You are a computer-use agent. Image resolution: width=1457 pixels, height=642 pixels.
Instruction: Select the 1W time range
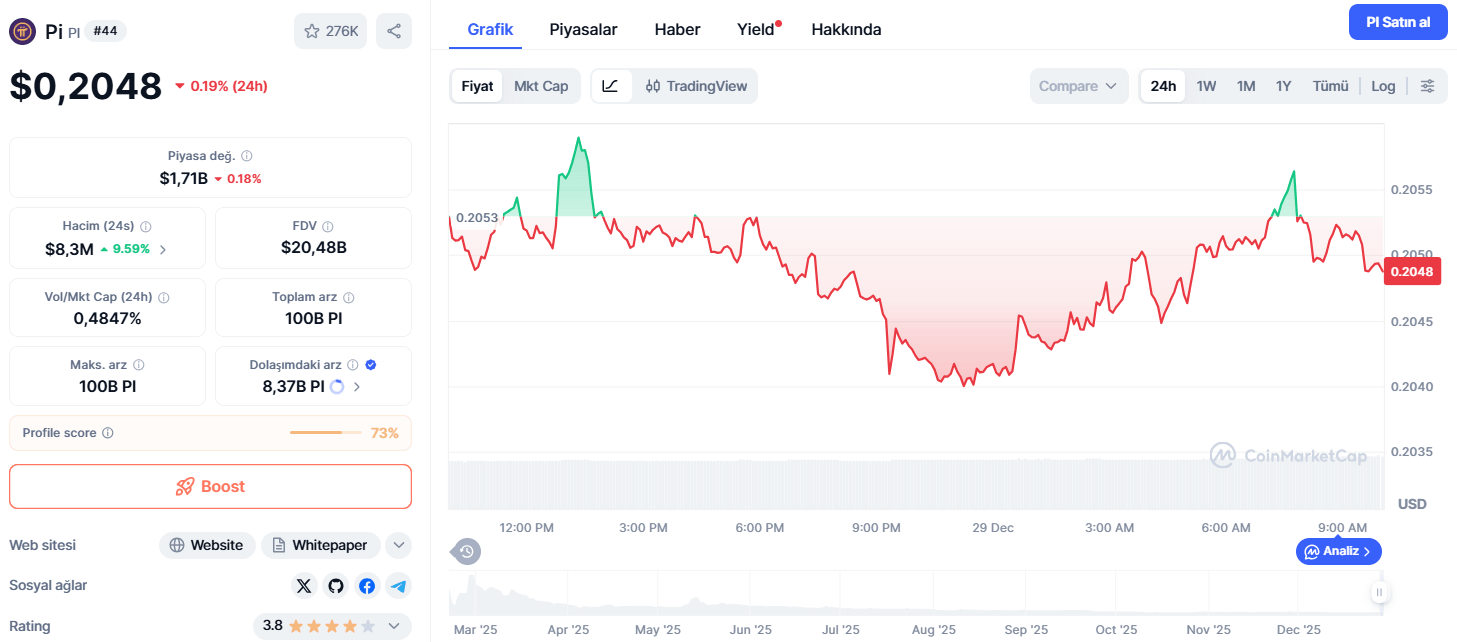click(x=1207, y=86)
